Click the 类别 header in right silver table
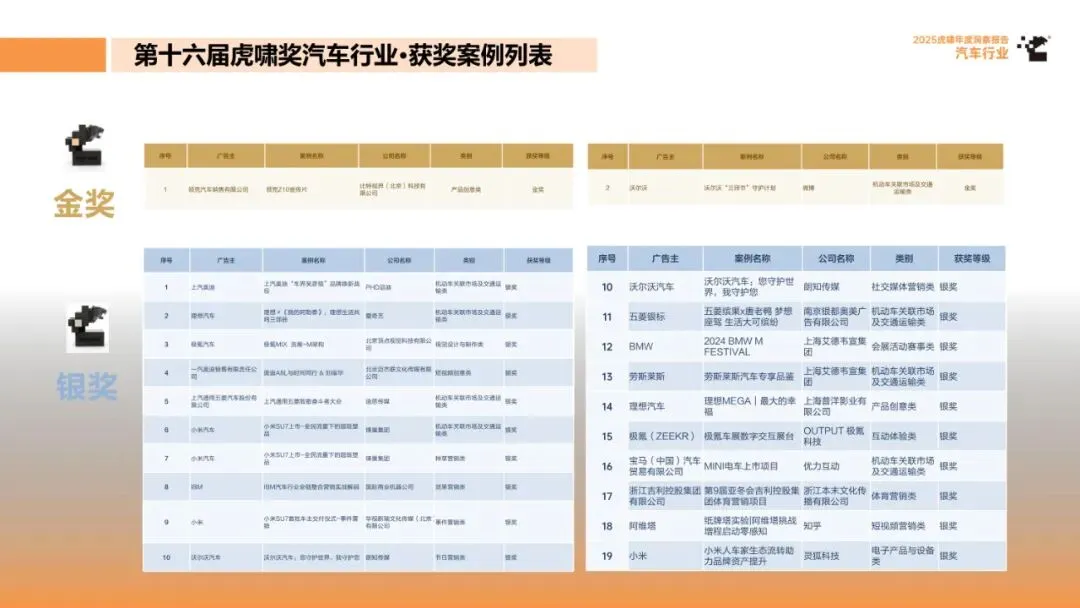The width and height of the screenshot is (1080, 608). coord(904,259)
